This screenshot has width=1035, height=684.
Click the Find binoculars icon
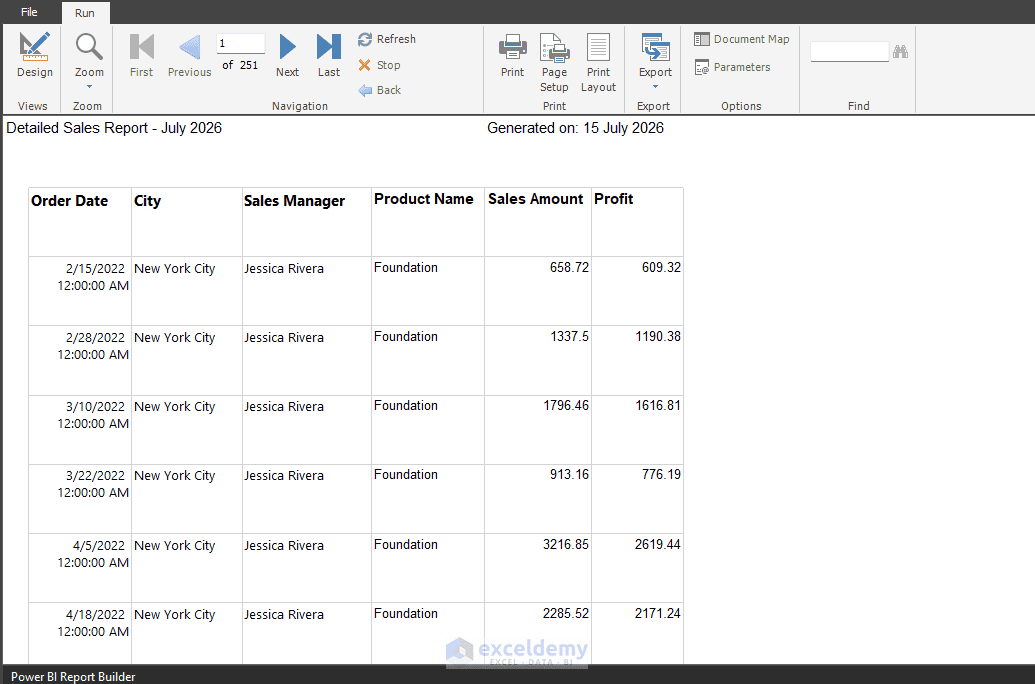tap(900, 51)
